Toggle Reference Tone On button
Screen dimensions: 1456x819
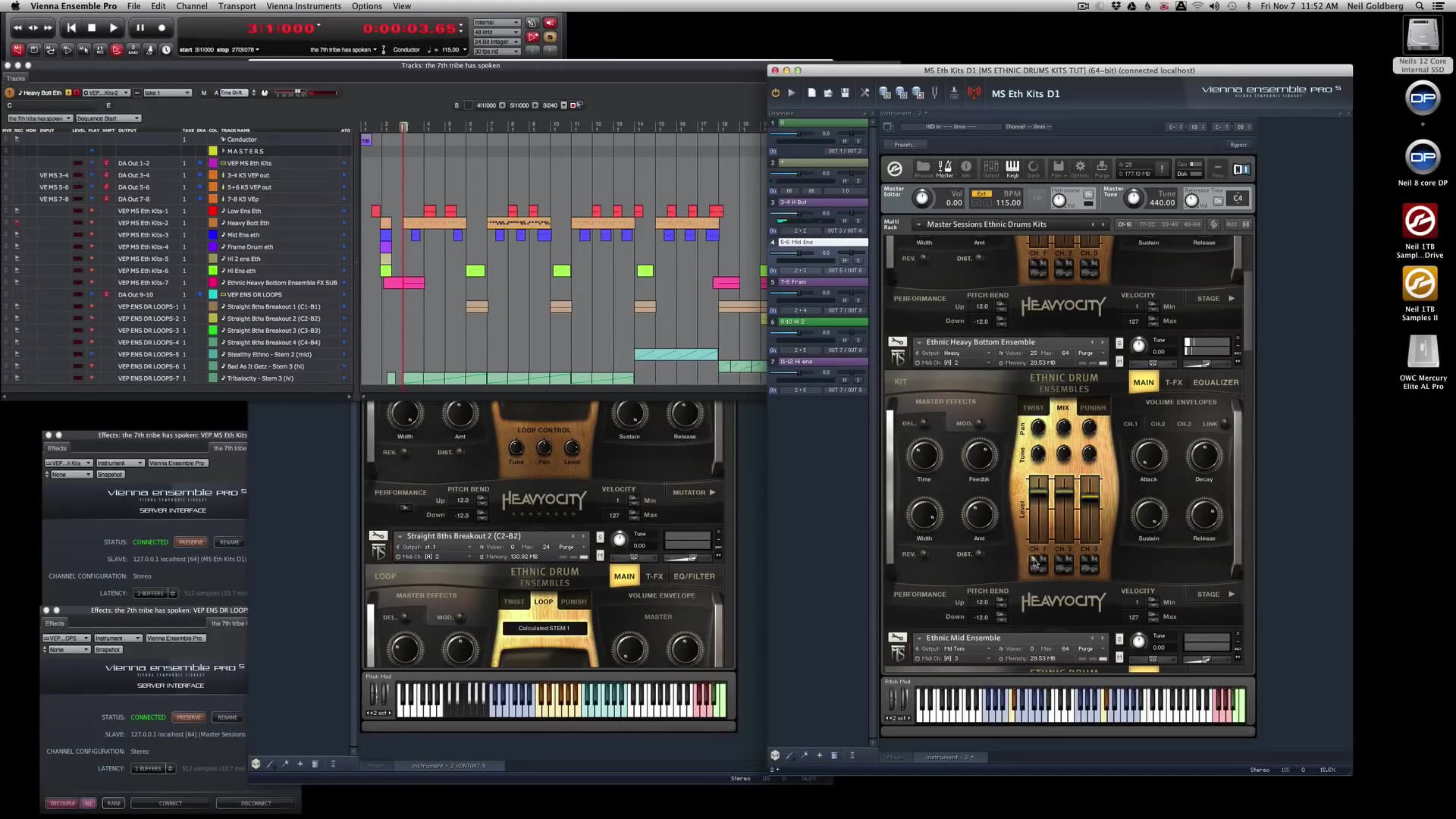tap(1218, 200)
